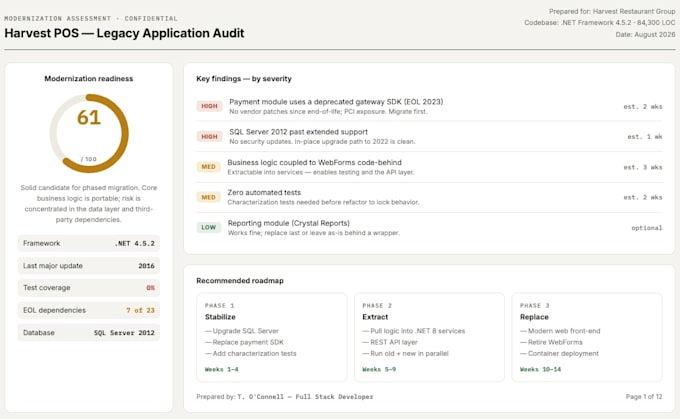This screenshot has width=680, height=419.
Task: Click the 'Date: August 2026' text
Action: pyautogui.click(x=645, y=34)
